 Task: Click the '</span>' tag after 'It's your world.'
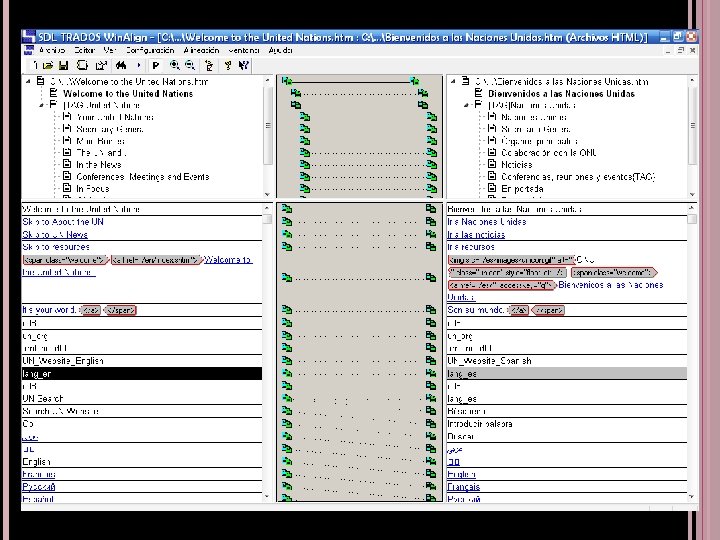(120, 310)
